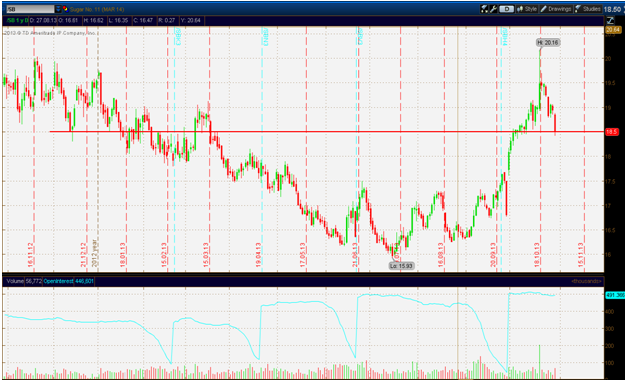Toggle the price axis scale icon
This screenshot has width=627, height=383.
611,20
